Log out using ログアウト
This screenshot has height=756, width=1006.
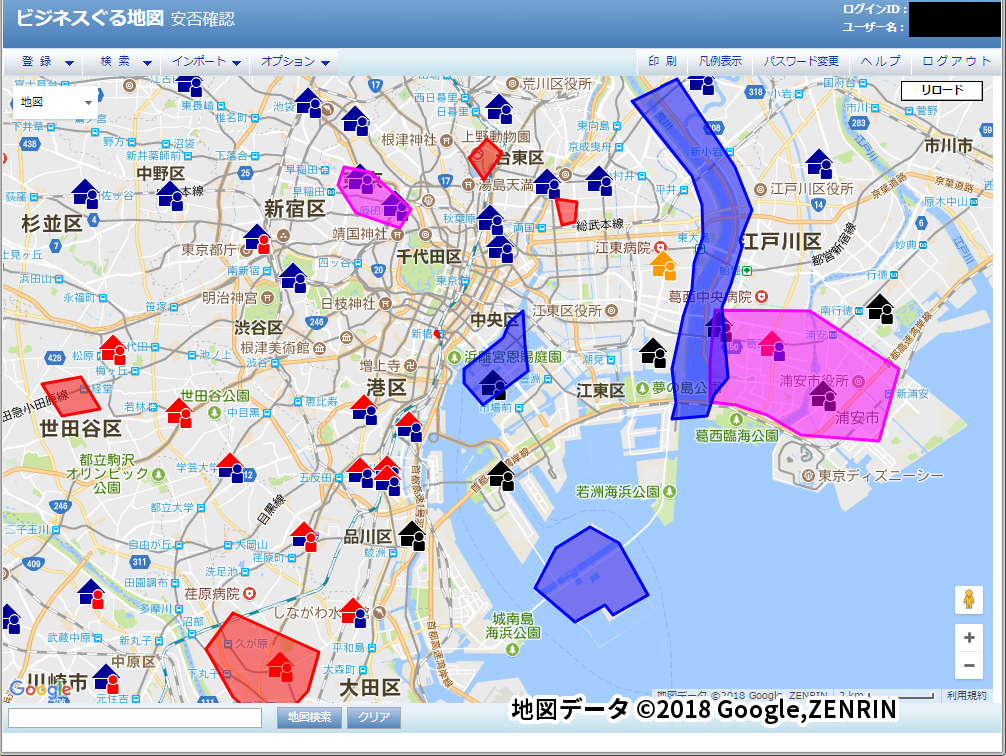[956, 62]
